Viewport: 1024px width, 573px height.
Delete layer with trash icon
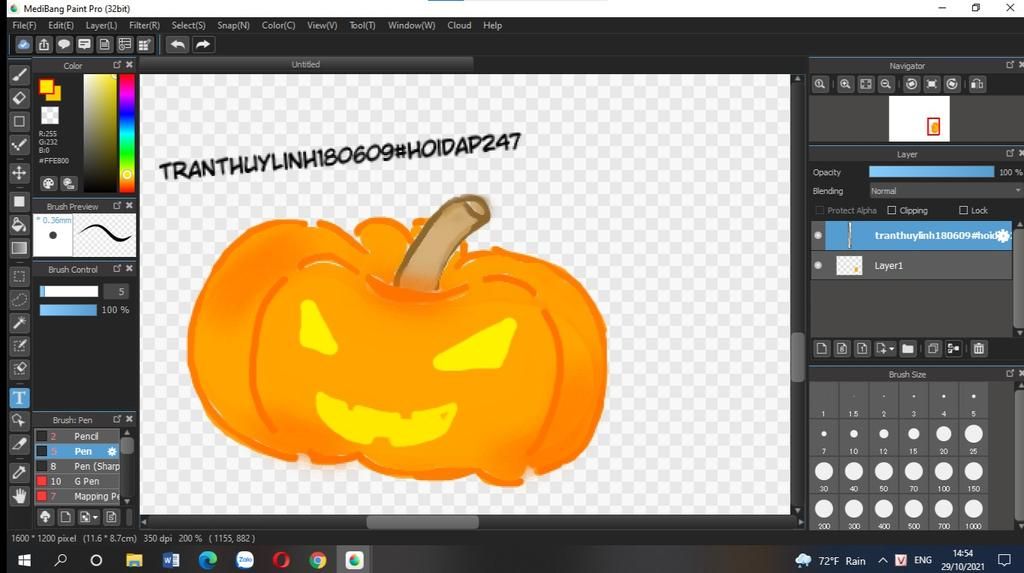[x=978, y=348]
